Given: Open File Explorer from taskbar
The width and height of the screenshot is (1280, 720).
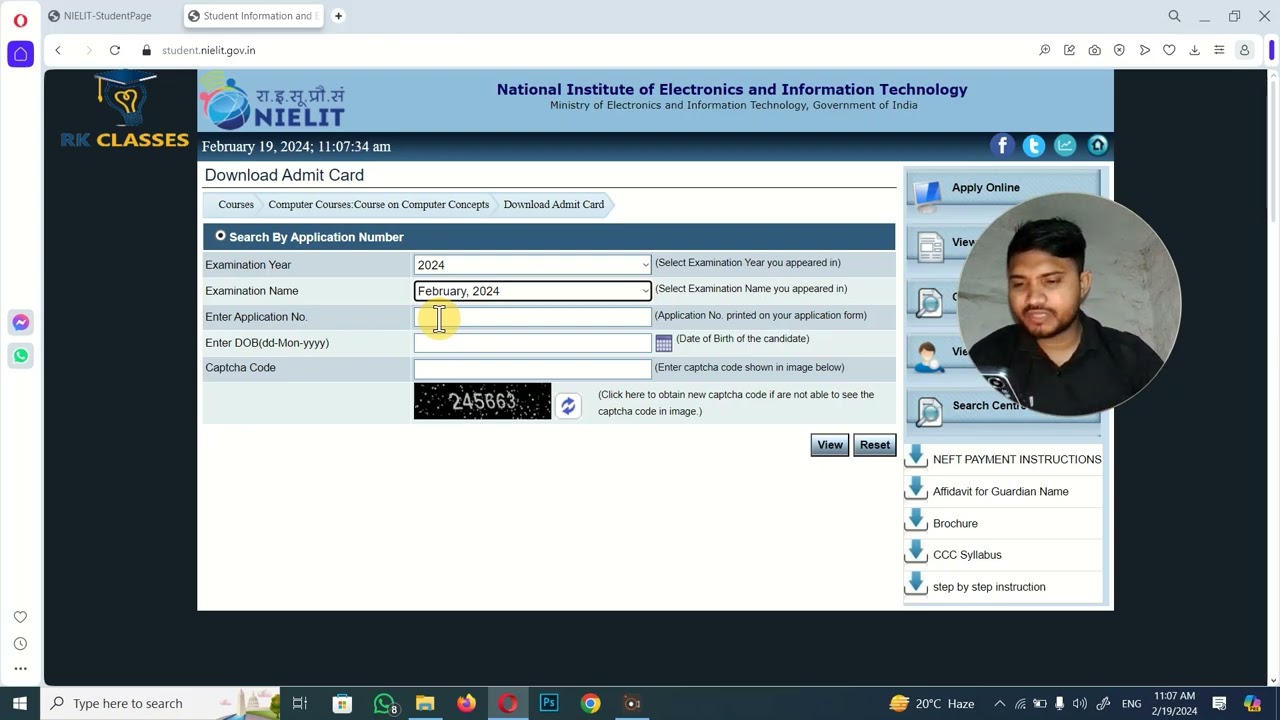Looking at the screenshot, I should 425,703.
